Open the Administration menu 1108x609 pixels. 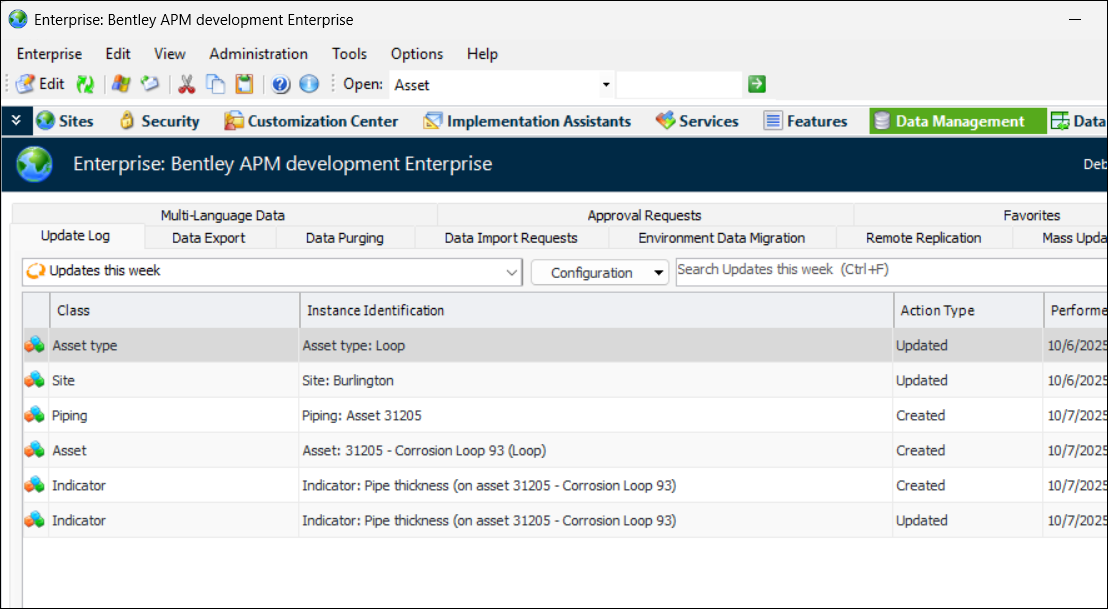tap(258, 54)
